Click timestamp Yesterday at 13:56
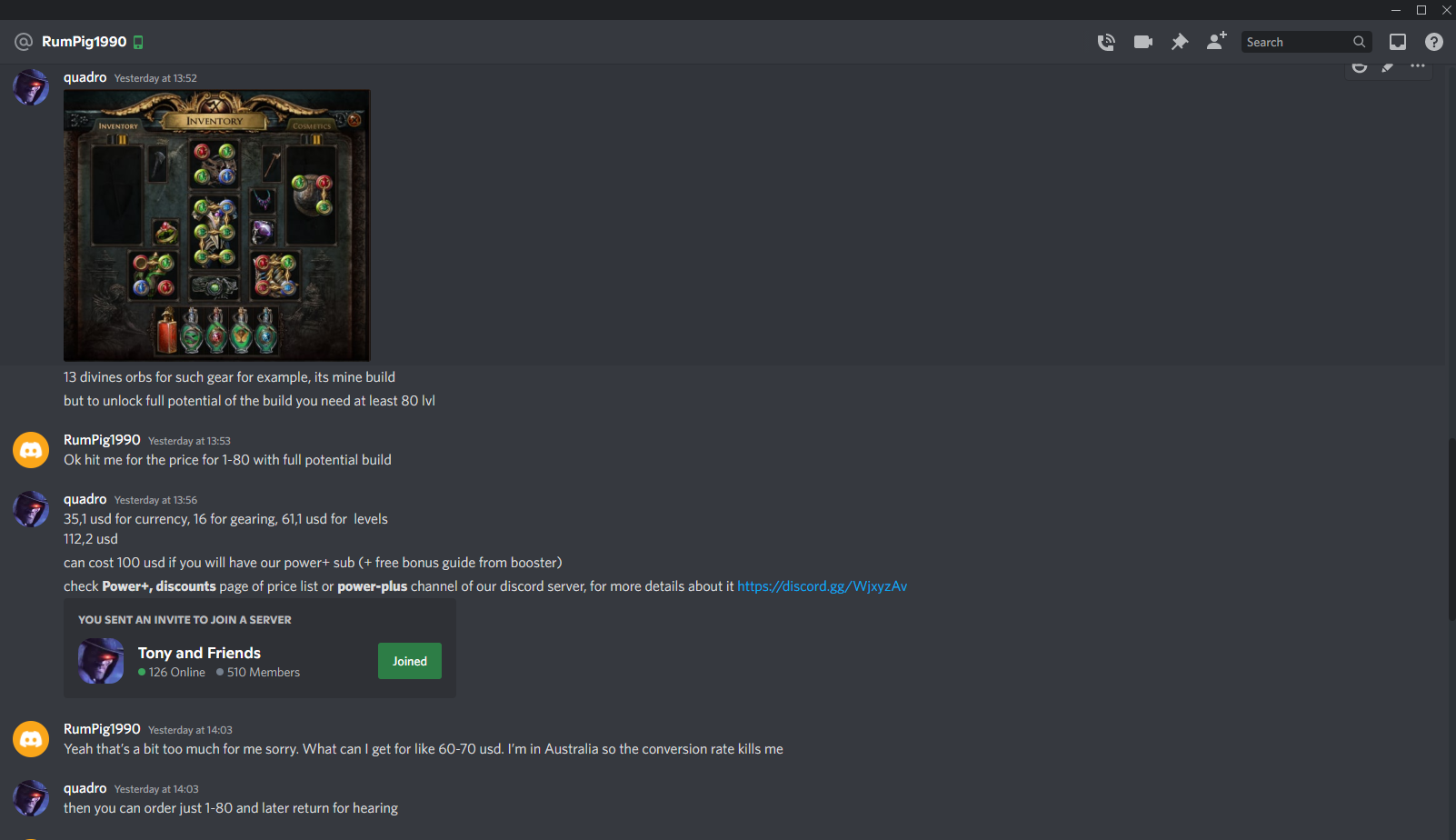The width and height of the screenshot is (1456, 840). [155, 500]
